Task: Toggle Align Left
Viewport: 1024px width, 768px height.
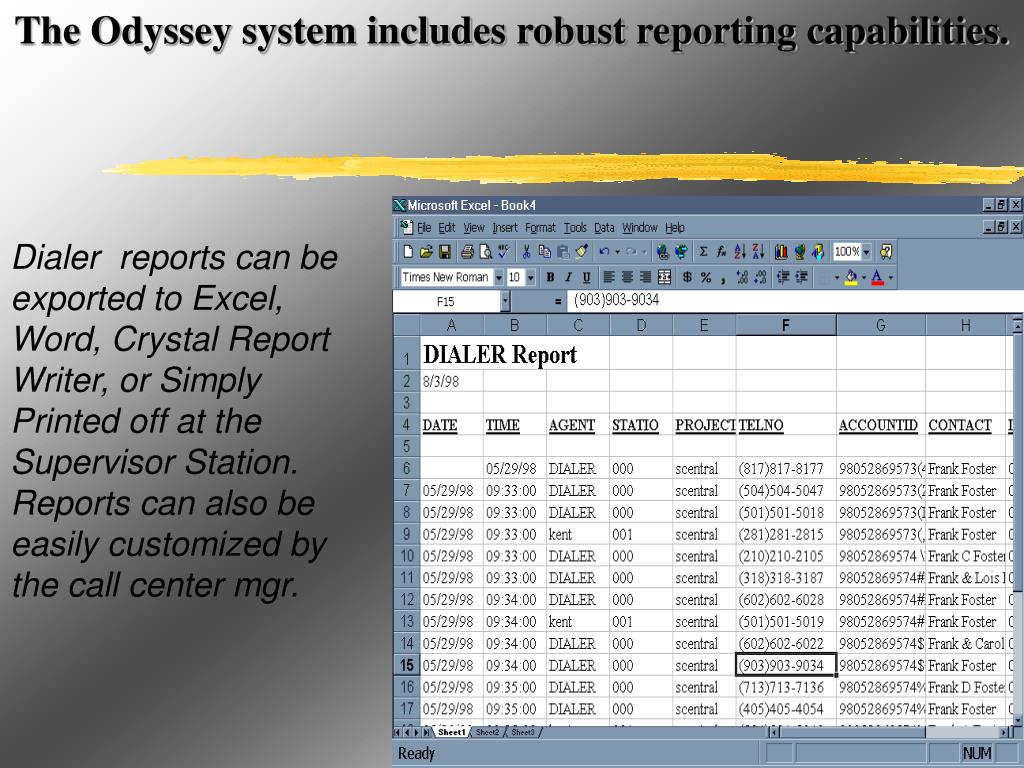Action: pyautogui.click(x=609, y=278)
